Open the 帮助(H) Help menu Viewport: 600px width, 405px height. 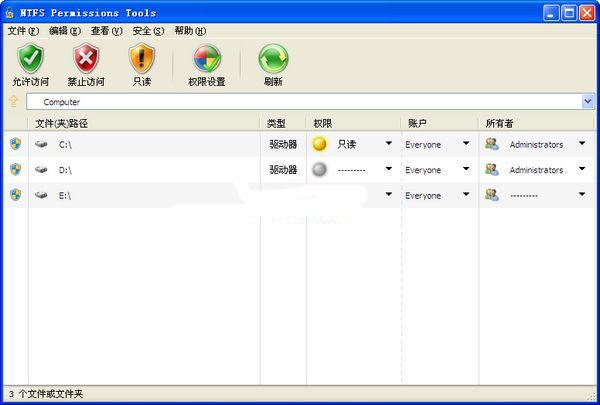pyautogui.click(x=190, y=31)
